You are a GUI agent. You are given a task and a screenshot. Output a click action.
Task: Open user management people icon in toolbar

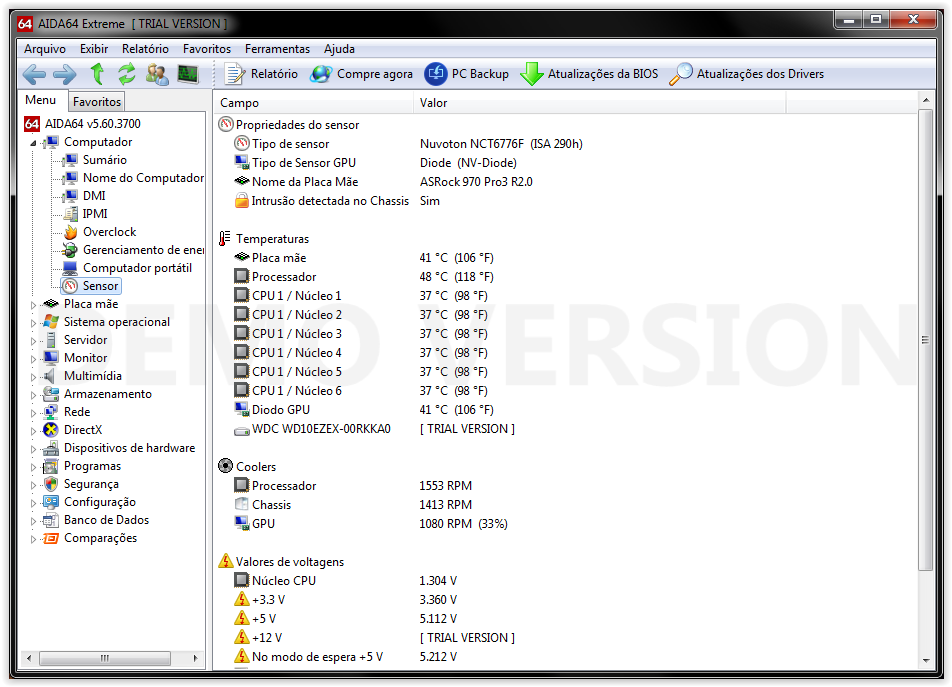[x=157, y=74]
